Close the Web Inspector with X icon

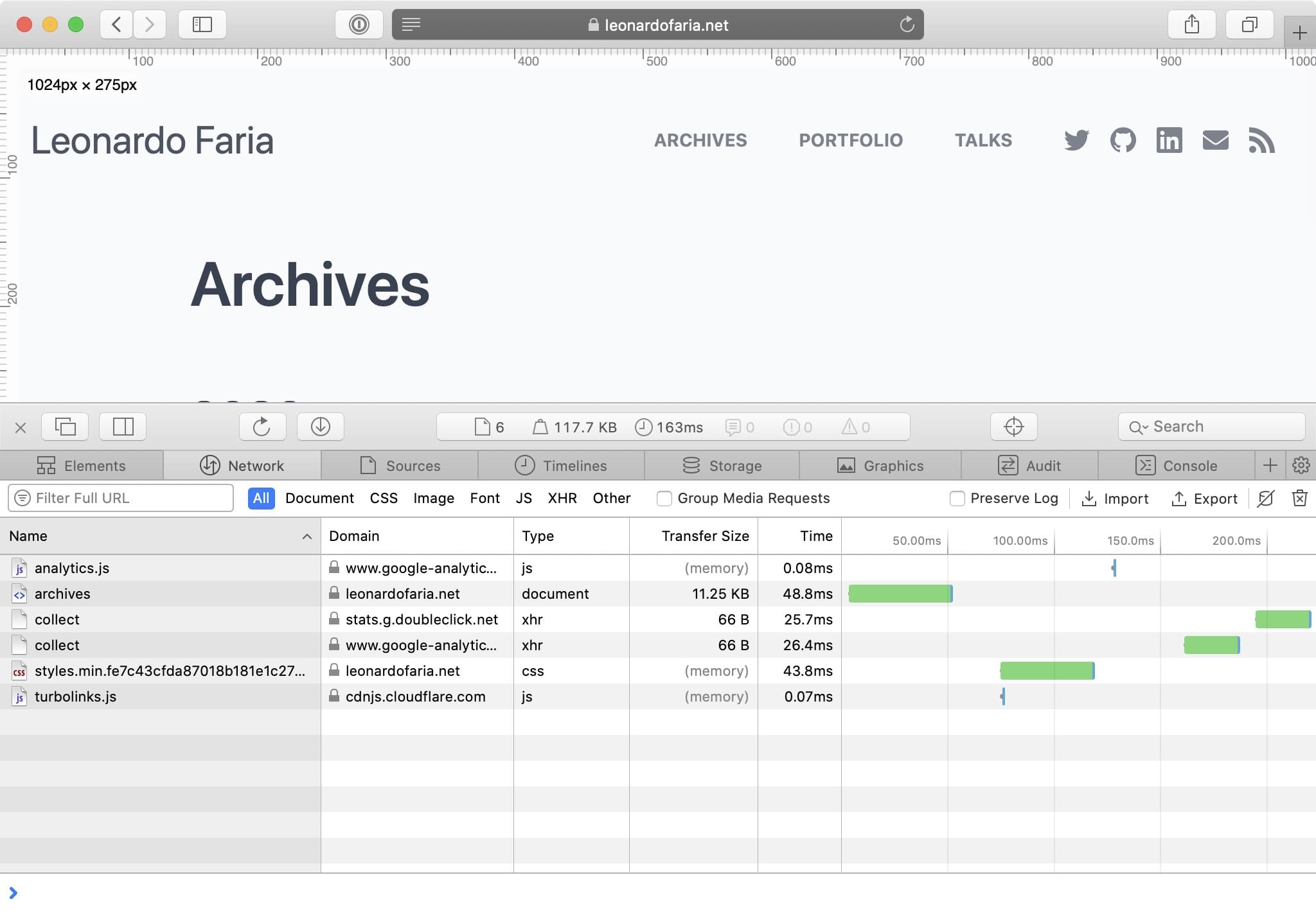(21, 427)
